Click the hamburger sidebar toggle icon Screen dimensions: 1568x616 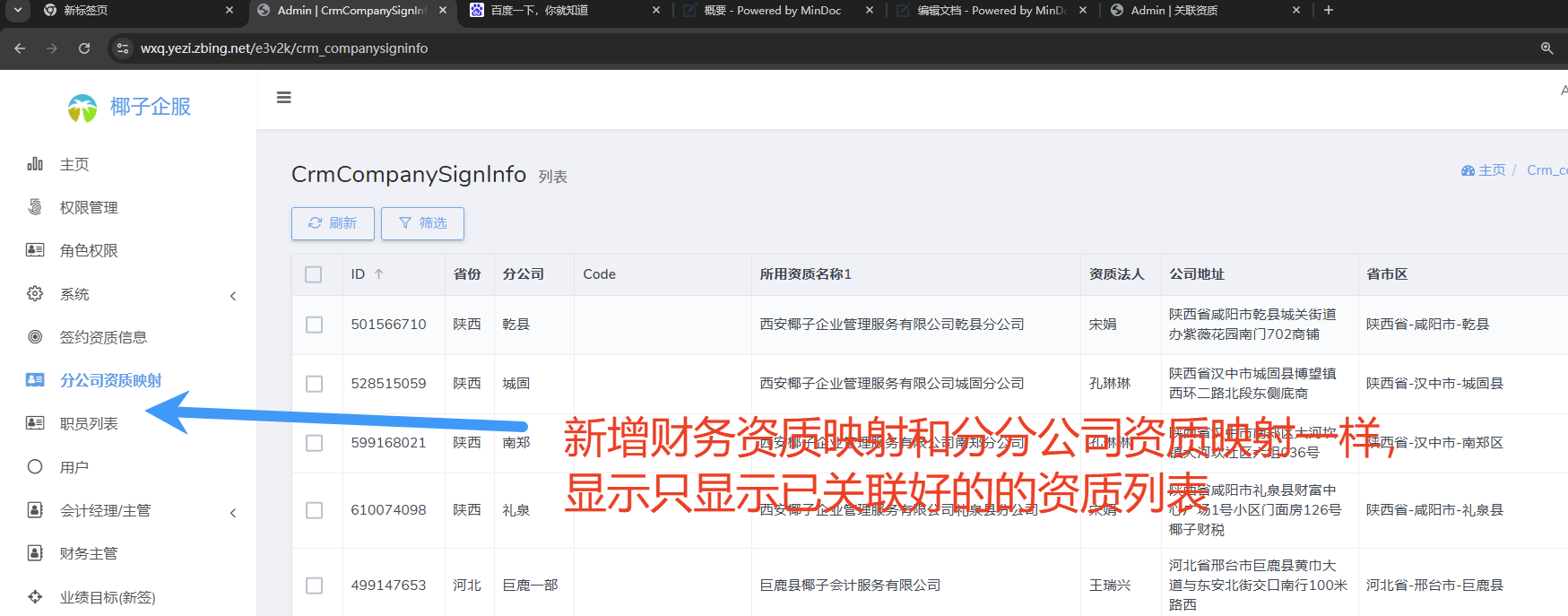coord(283,98)
